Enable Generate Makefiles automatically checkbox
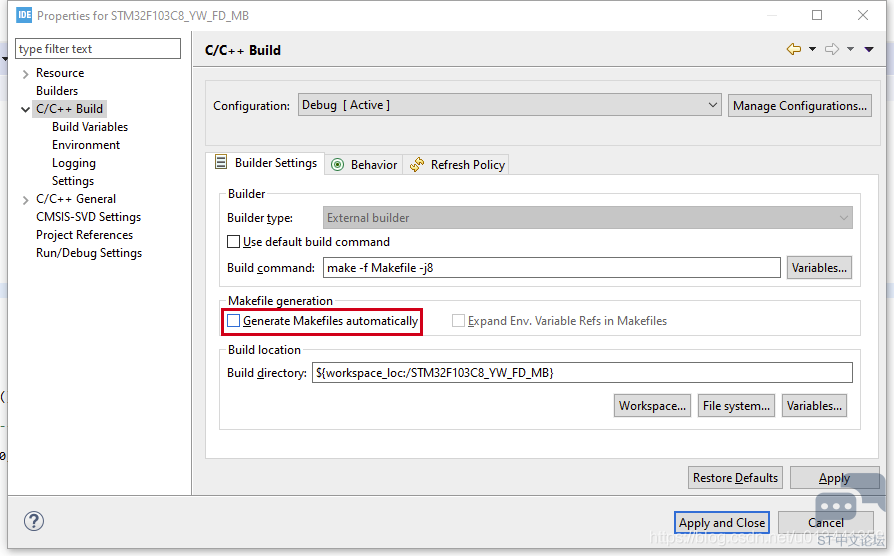 click(x=234, y=321)
